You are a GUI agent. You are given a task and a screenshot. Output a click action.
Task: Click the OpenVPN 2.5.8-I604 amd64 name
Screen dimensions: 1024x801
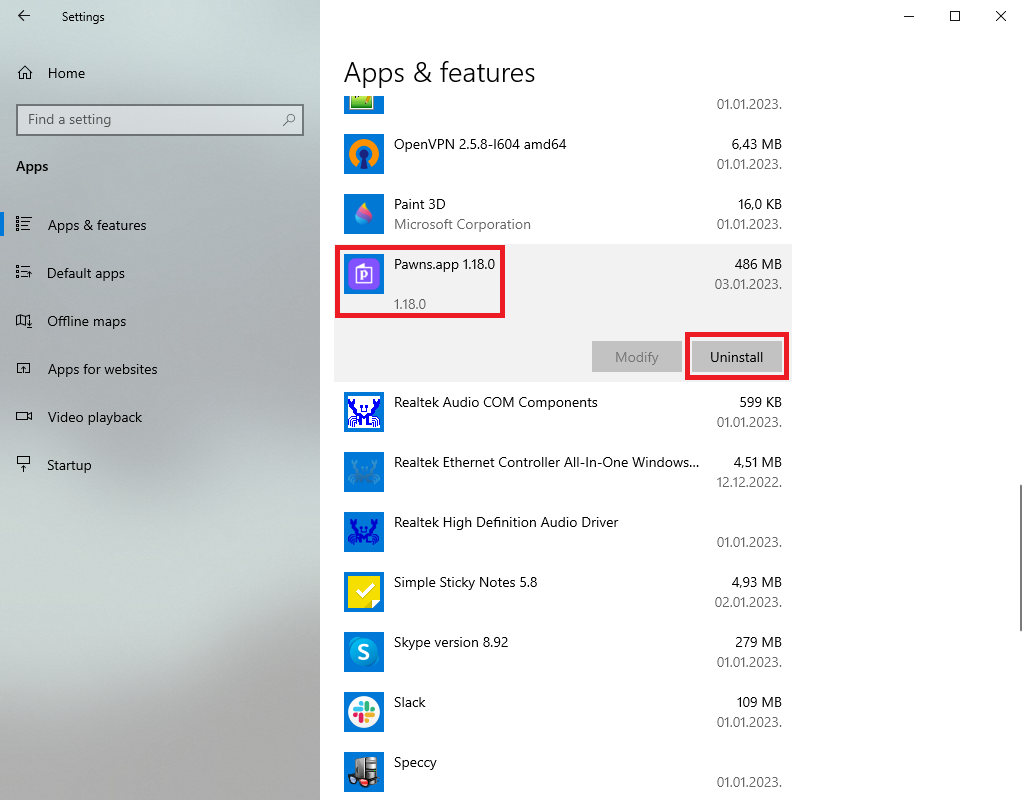(480, 144)
